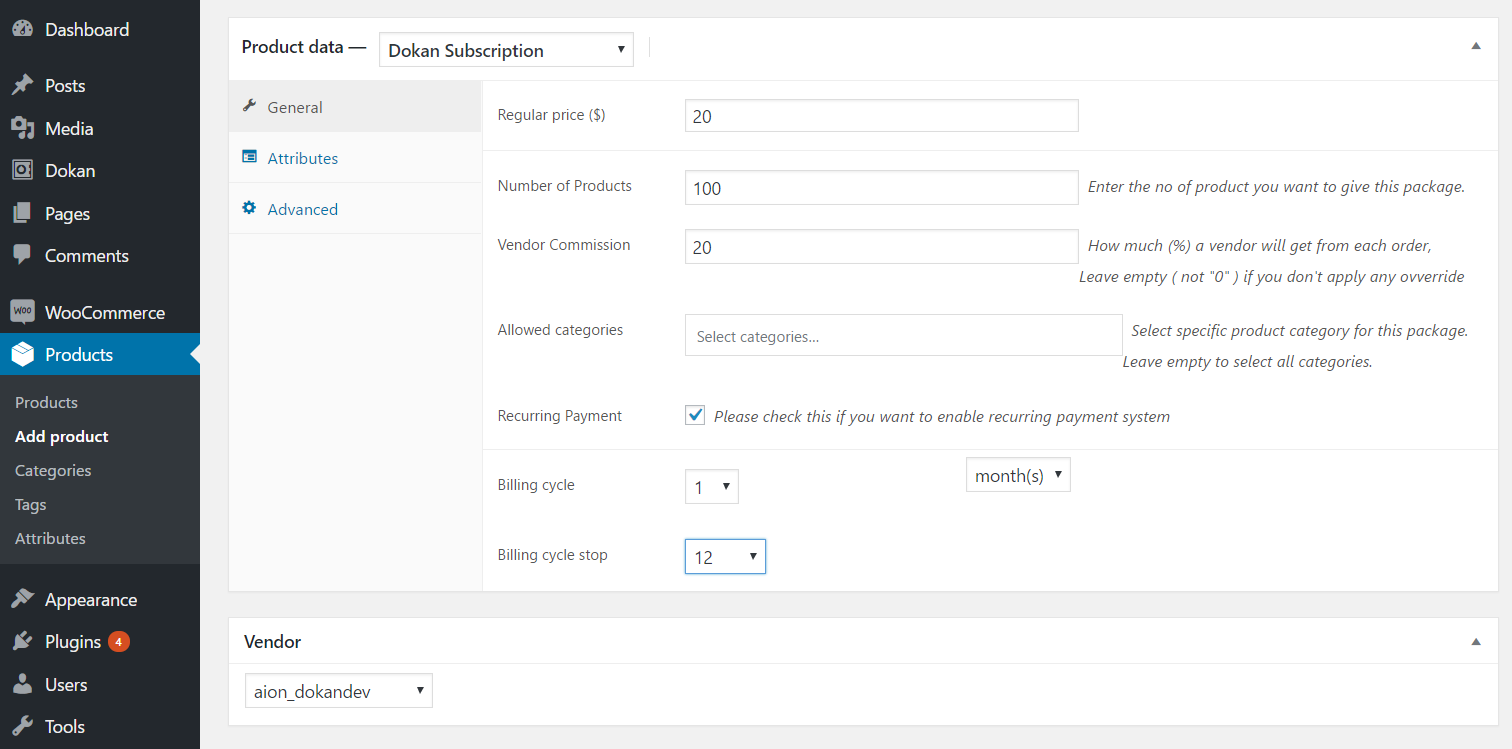Click the Tools wrench icon in sidebar
1512x749 pixels.
[22, 726]
